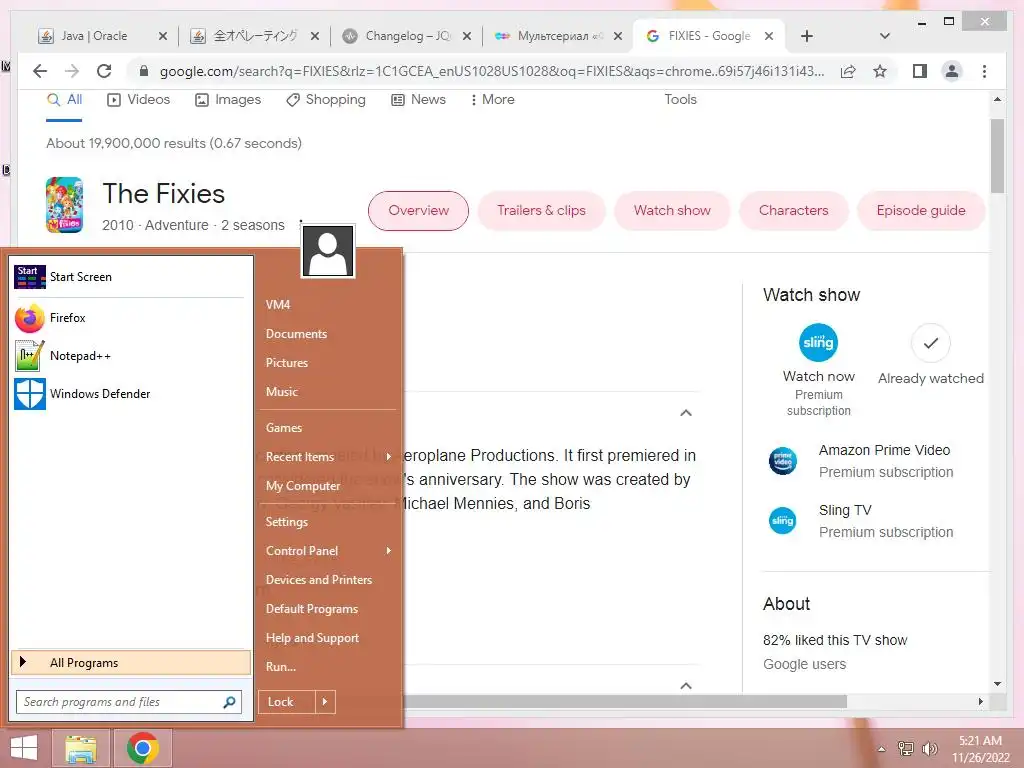Click the search magnifier in start menu
The width and height of the screenshot is (1024, 768).
[x=229, y=702]
